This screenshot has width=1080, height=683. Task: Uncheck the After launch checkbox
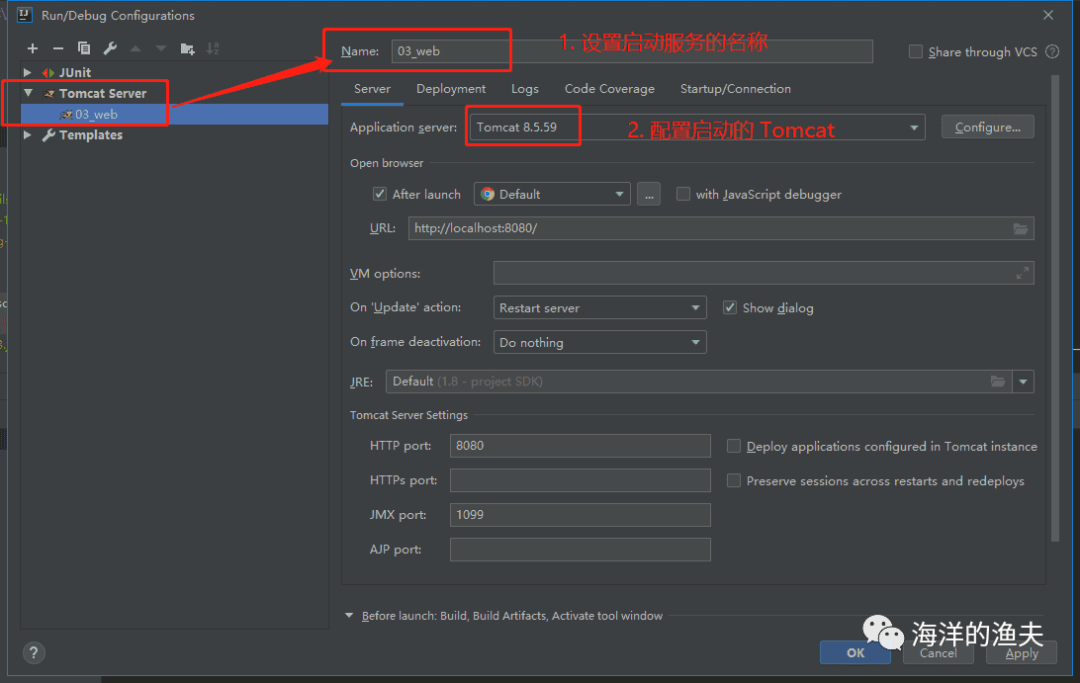[x=380, y=194]
